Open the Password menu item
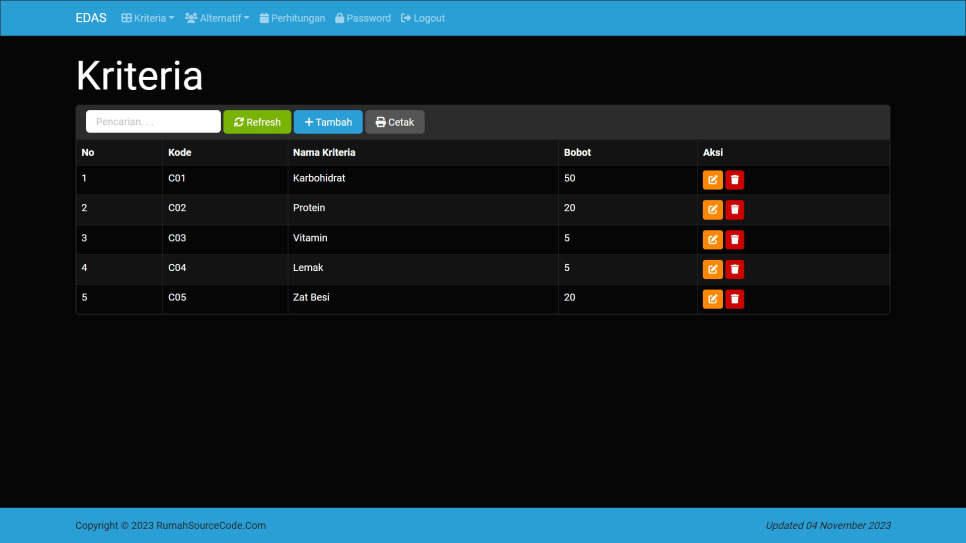 [363, 18]
